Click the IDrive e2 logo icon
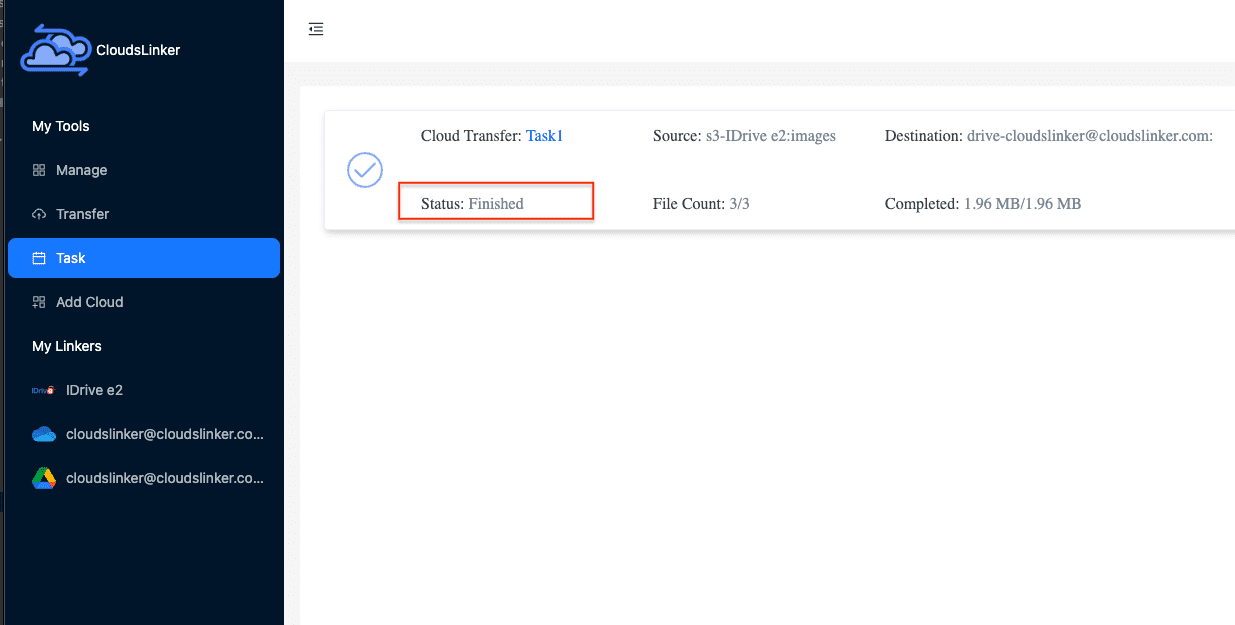The width and height of the screenshot is (1235, 625). pos(43,390)
